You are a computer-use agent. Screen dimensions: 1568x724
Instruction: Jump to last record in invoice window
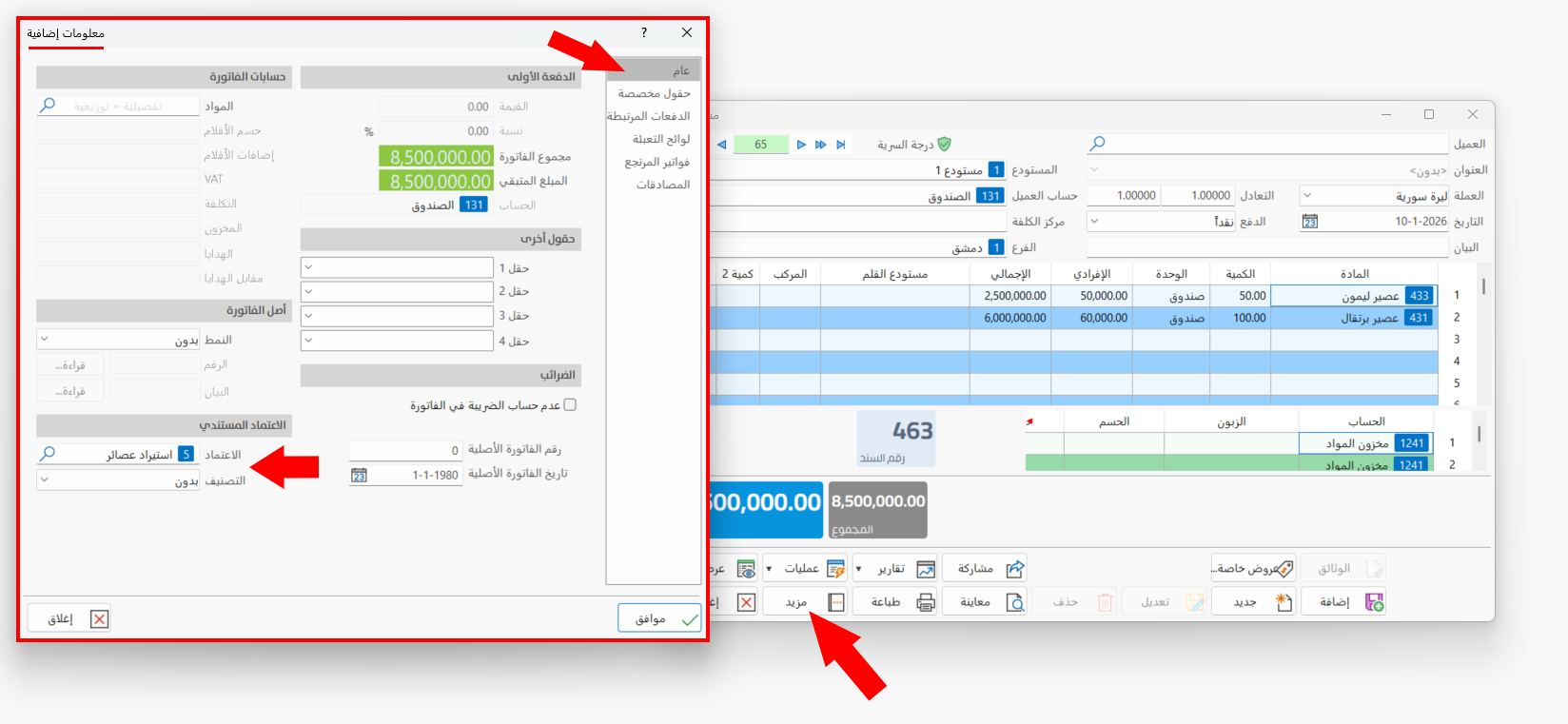pyautogui.click(x=841, y=145)
